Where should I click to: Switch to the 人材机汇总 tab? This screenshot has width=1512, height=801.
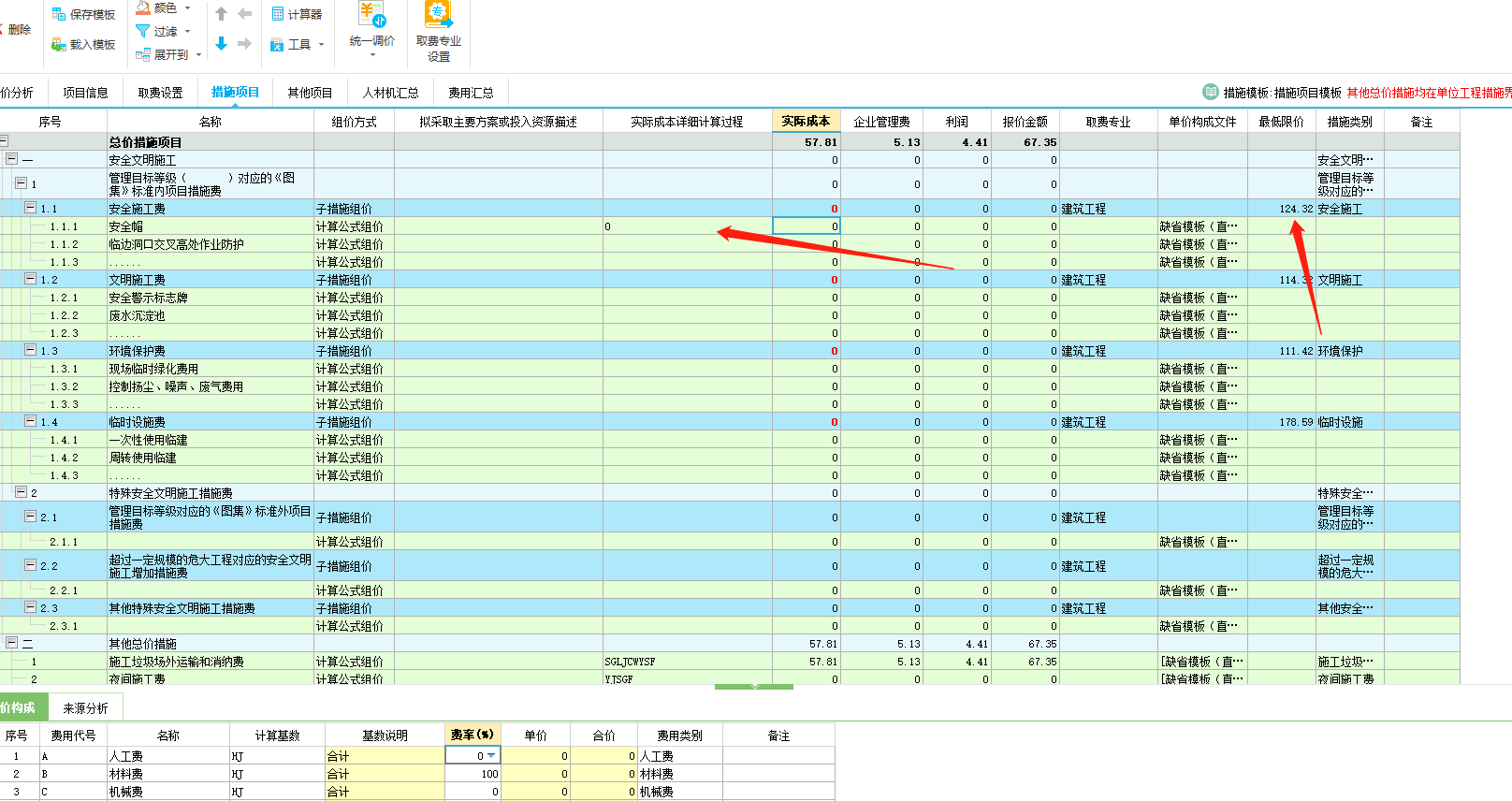[x=390, y=93]
